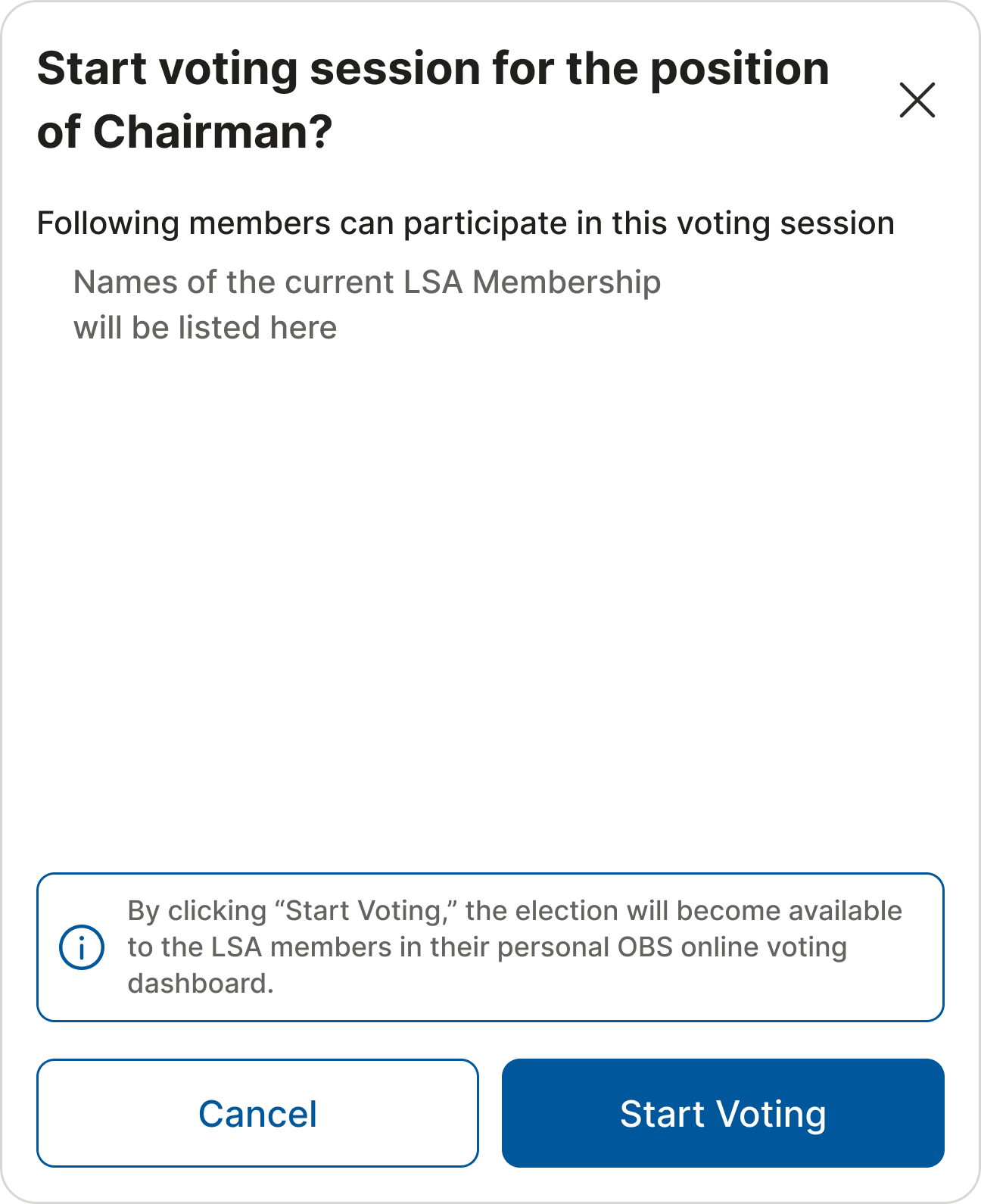981x1204 pixels.
Task: Click the word "position" in the heading
Action: [x=740, y=69]
